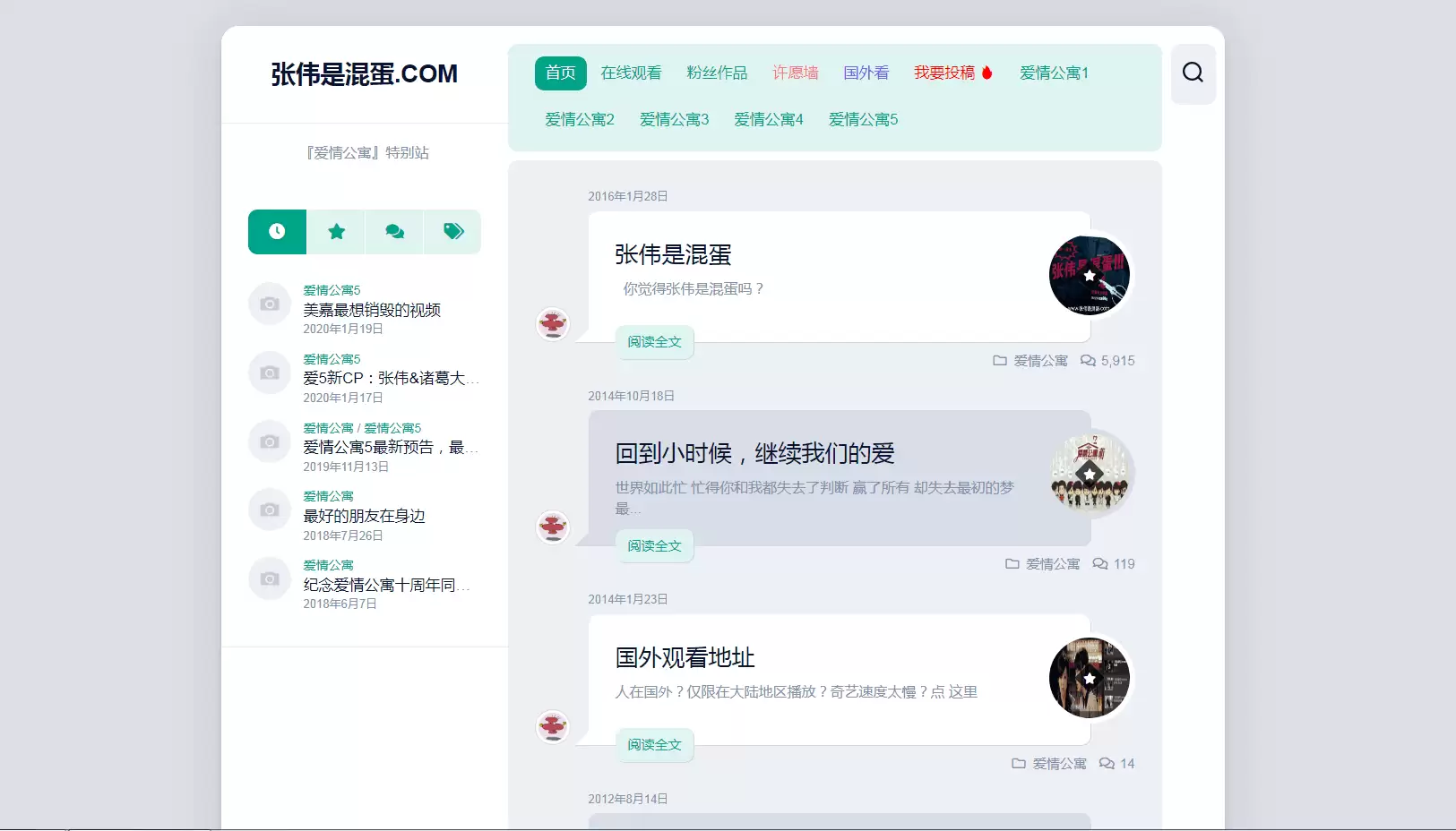
Task: Click camera thumbnail beside 纪念爱情公寓十周年
Action: tap(270, 579)
